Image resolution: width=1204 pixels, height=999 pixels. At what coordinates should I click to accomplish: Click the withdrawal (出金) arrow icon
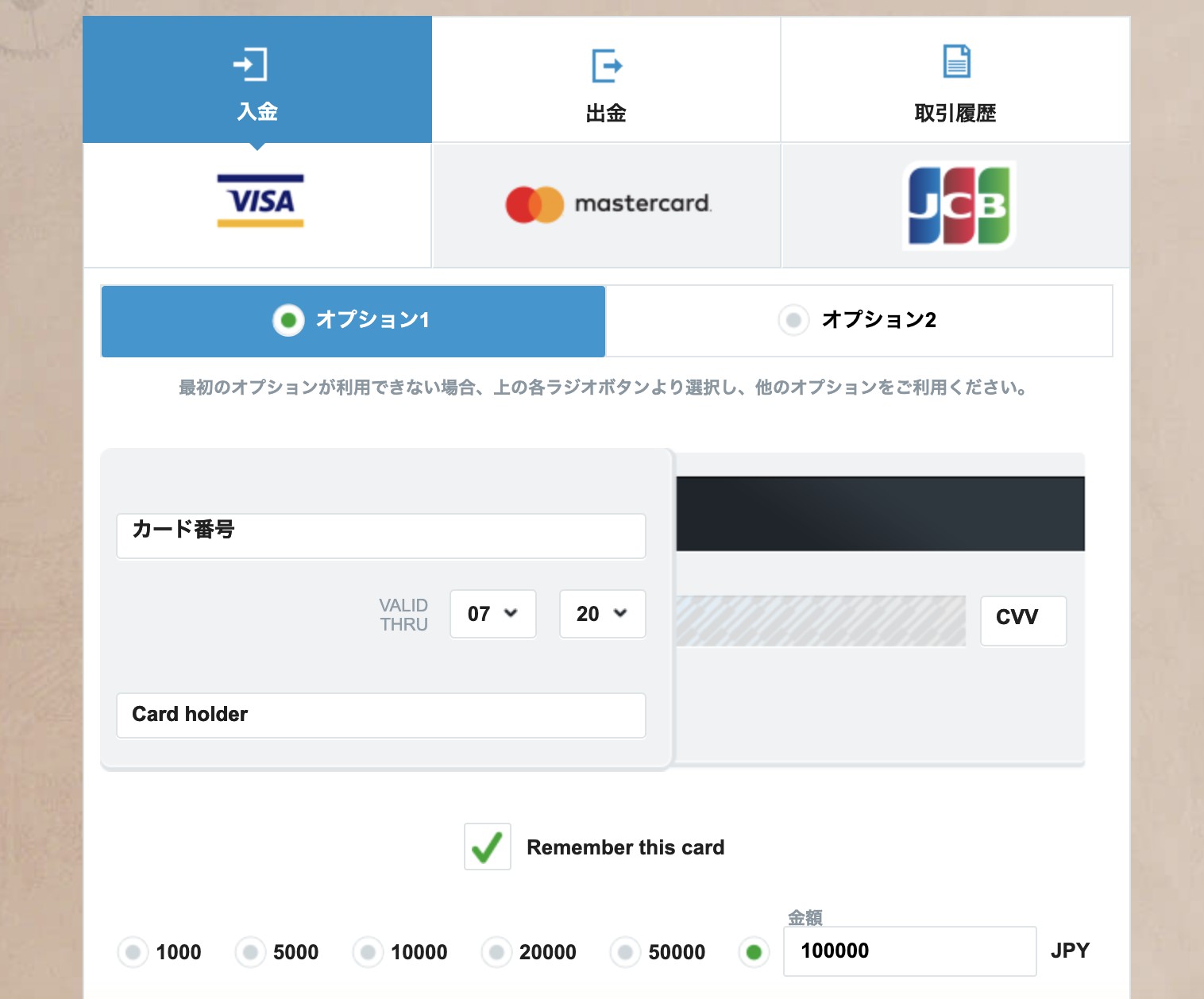[606, 65]
